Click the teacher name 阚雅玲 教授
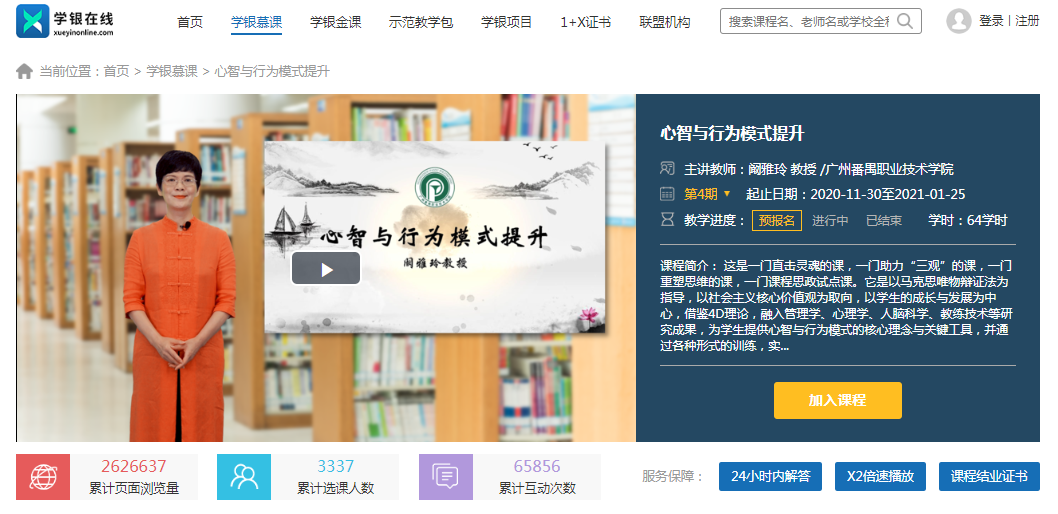 (x=783, y=169)
